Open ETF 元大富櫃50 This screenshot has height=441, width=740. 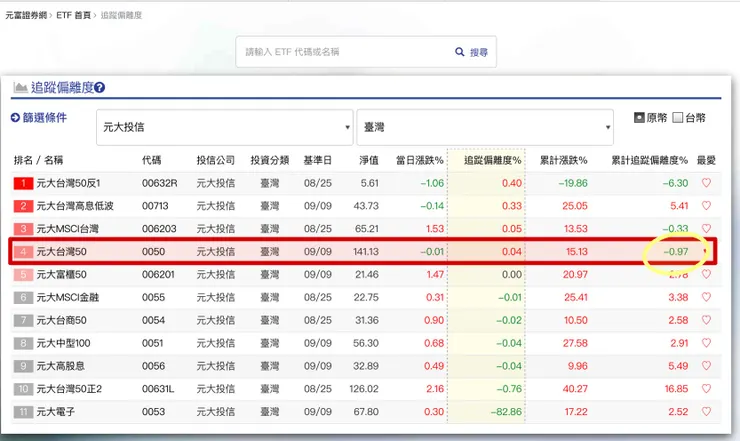coord(61,274)
